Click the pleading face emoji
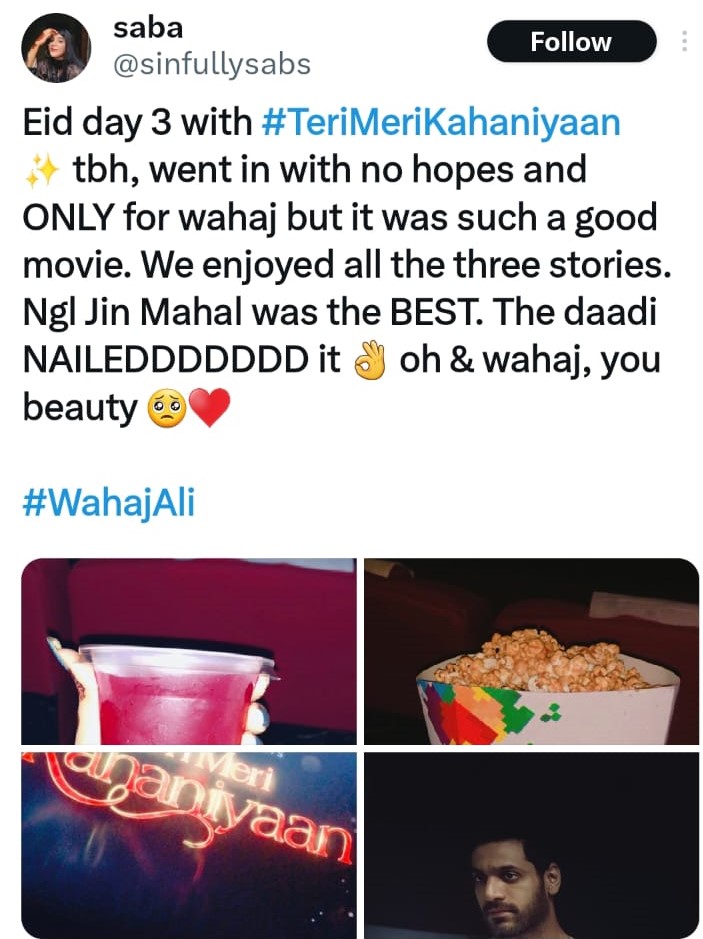The image size is (703, 939). [x=167, y=407]
